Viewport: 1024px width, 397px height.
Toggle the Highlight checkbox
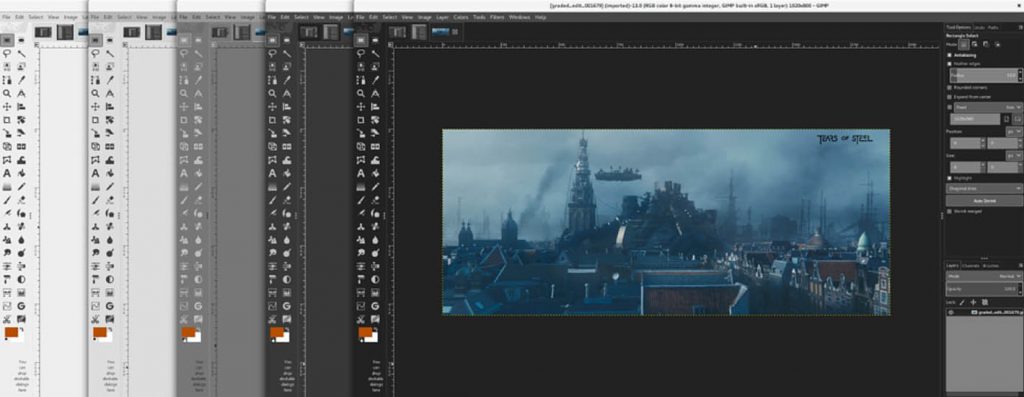pos(950,178)
